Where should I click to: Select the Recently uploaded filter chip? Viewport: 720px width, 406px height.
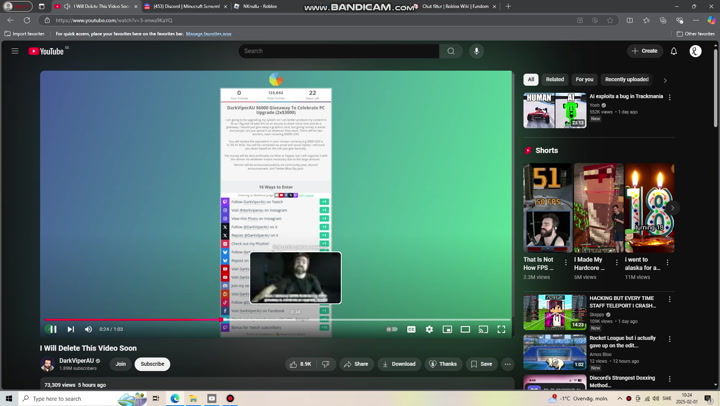627,79
